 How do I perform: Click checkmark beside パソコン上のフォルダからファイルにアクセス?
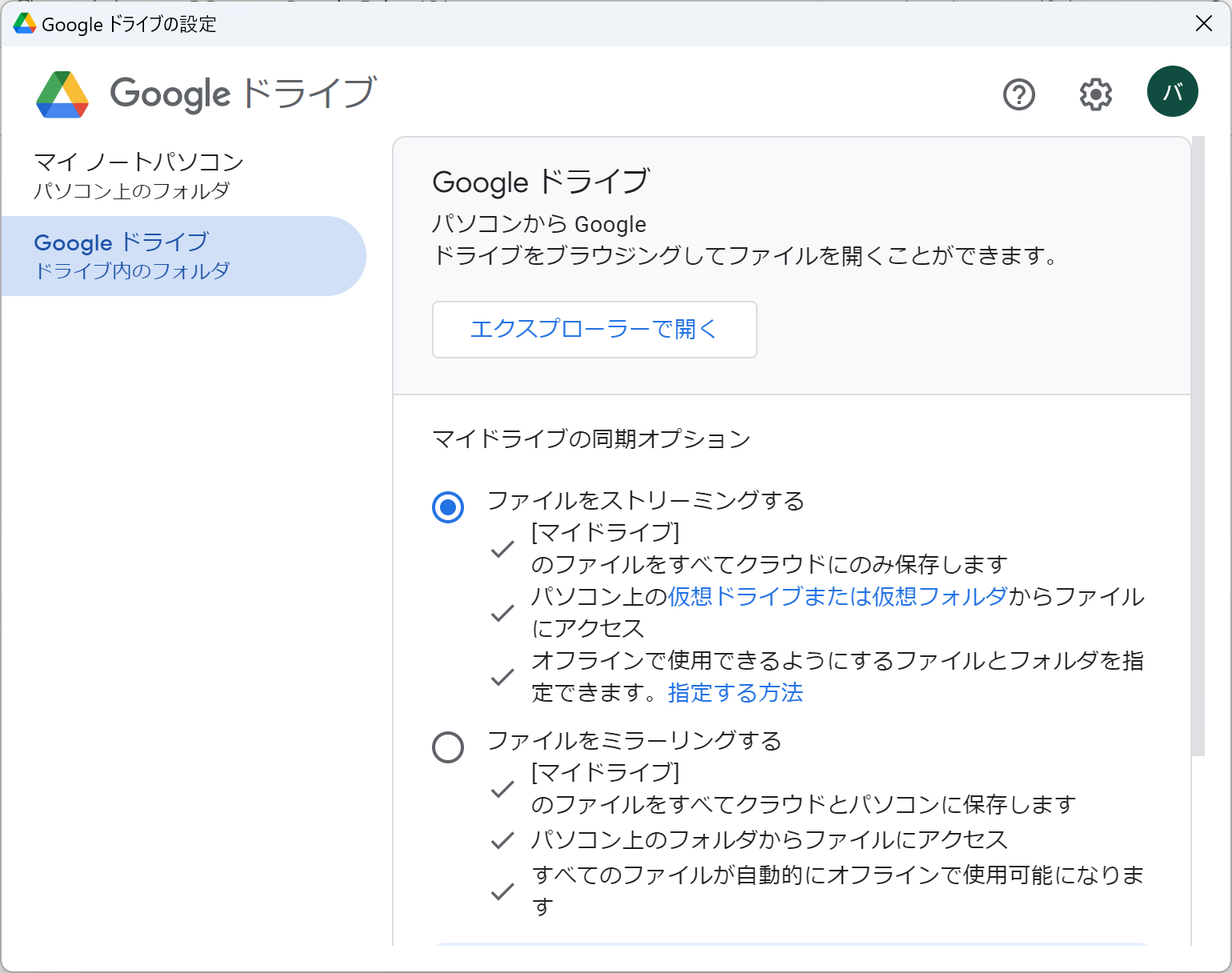click(502, 840)
